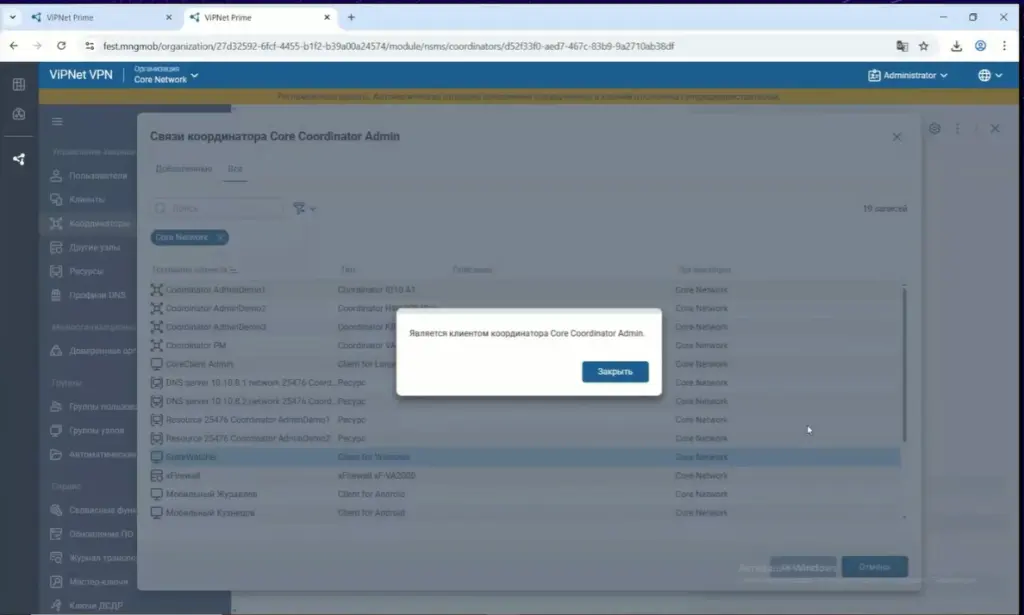Viewport: 1024px width, 615px height.
Task: Open Доверенные организации in the sidebar
Action: click(93, 351)
